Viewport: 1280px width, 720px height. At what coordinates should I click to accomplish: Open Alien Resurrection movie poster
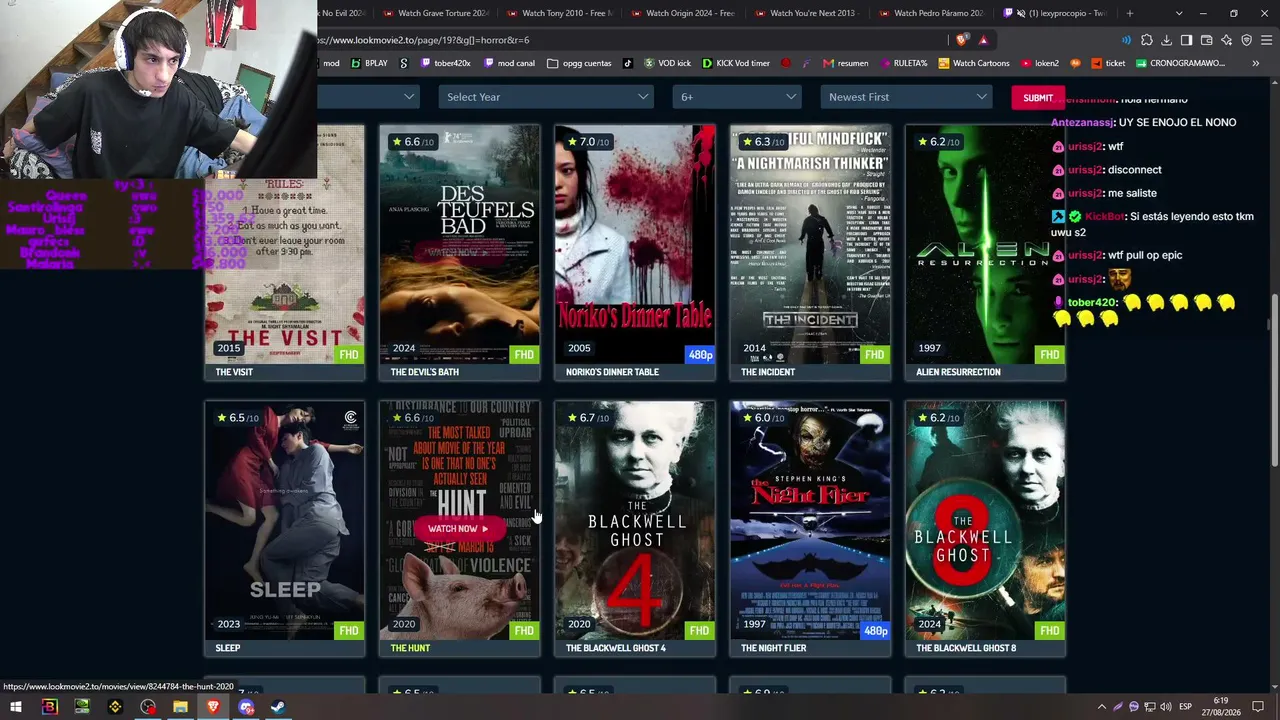(x=985, y=244)
